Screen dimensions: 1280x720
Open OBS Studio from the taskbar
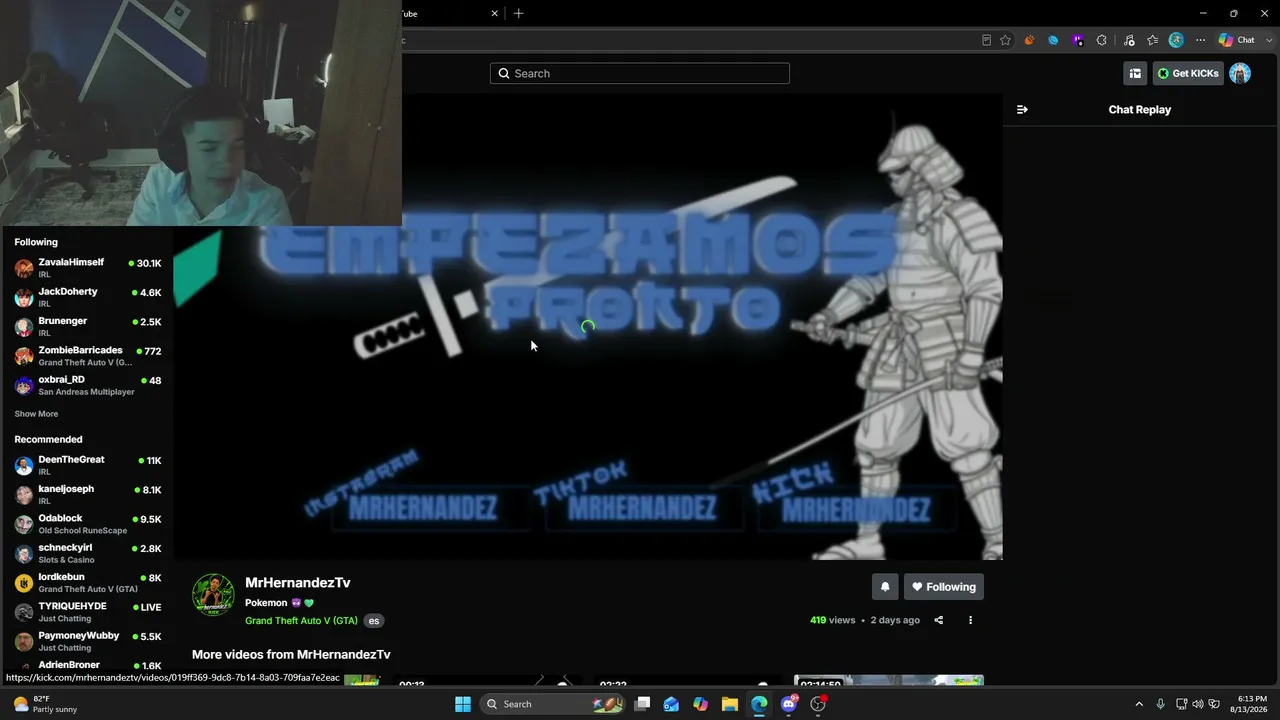[x=818, y=704]
